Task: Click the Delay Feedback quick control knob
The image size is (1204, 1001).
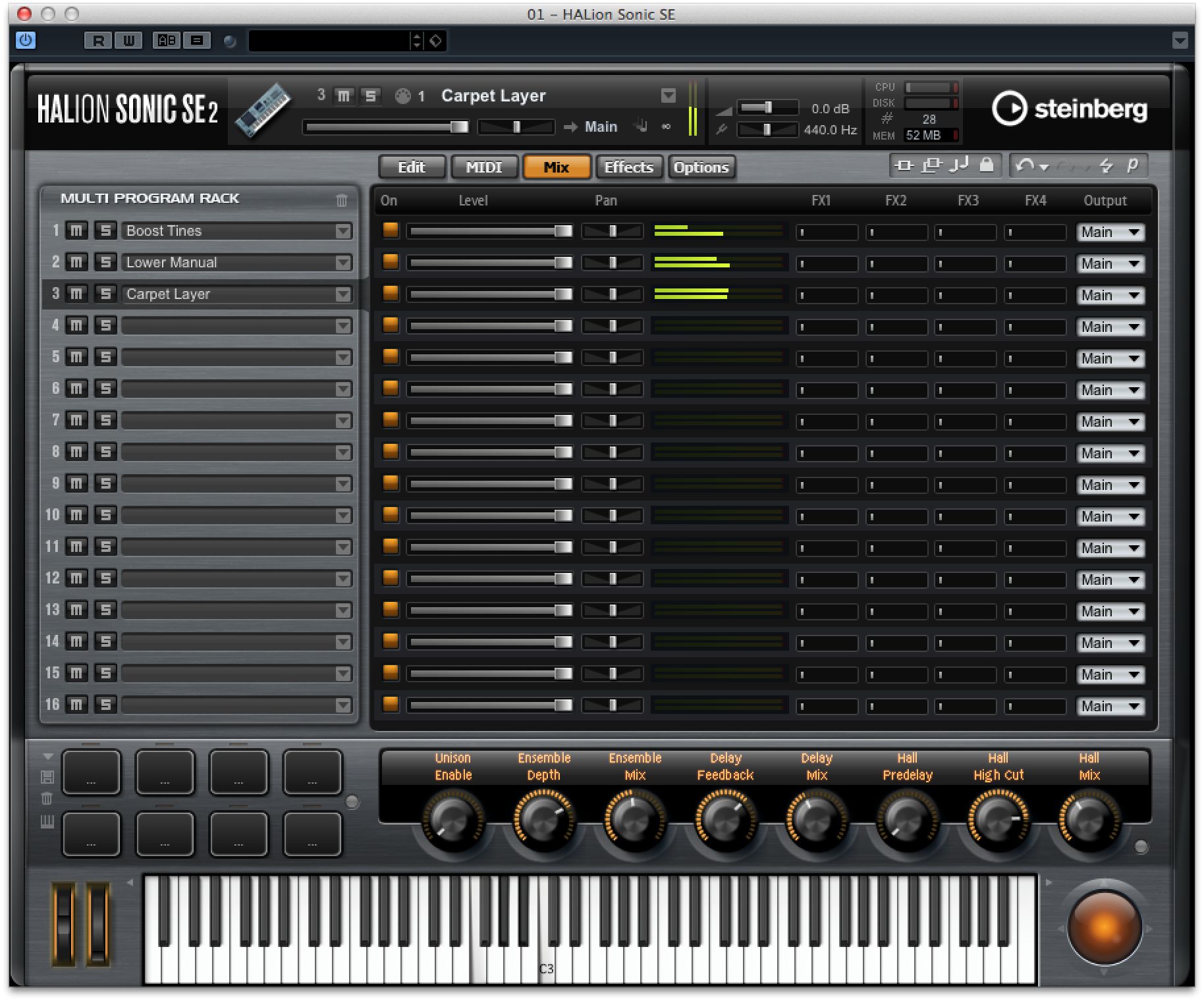Action: (x=725, y=820)
